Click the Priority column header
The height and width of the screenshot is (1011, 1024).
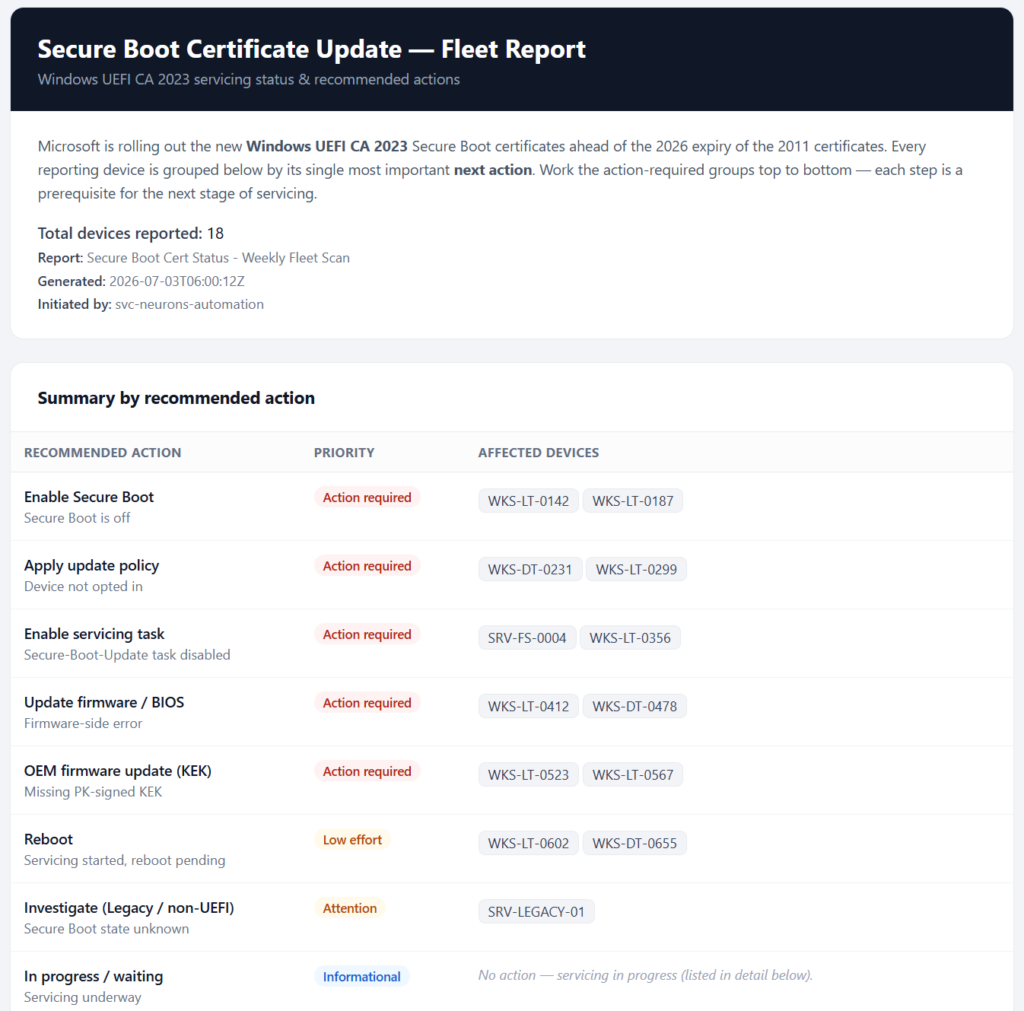pos(344,453)
